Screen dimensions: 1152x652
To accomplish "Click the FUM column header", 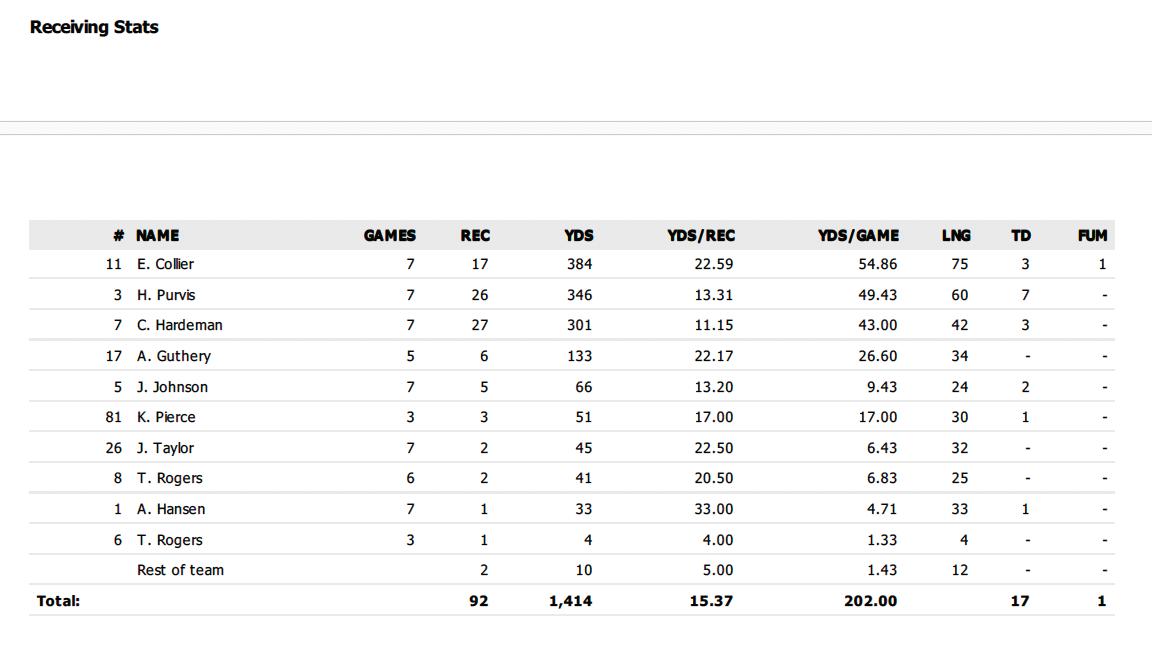I will pyautogui.click(x=1092, y=236).
